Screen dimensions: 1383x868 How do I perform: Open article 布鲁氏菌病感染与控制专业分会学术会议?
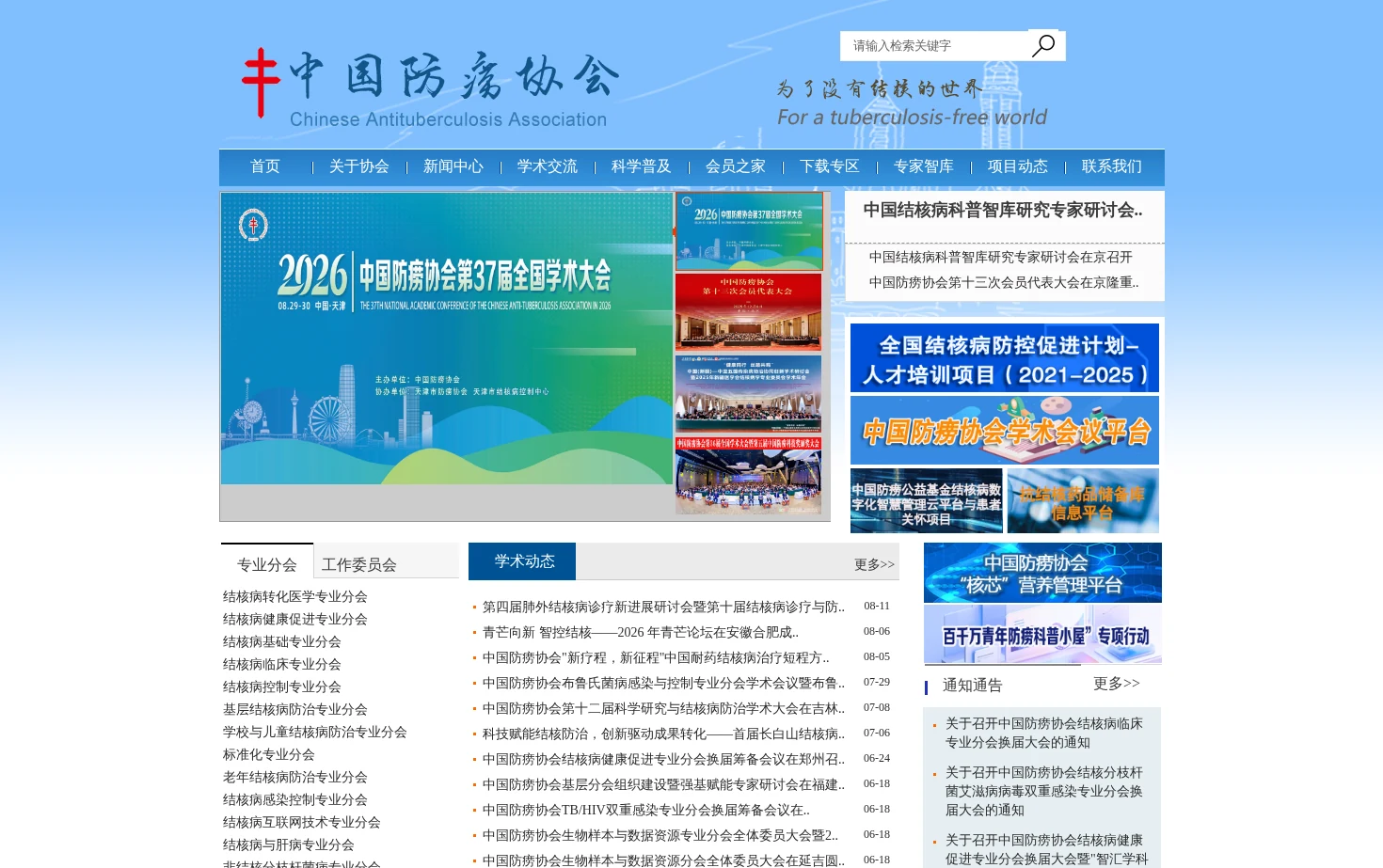point(663,683)
